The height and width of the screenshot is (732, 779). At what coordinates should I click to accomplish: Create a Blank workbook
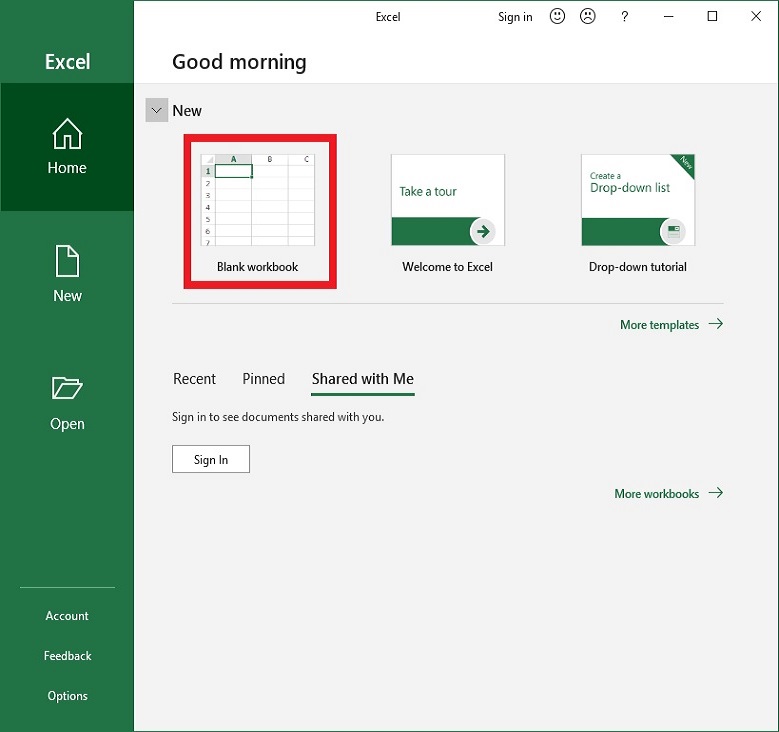click(258, 212)
